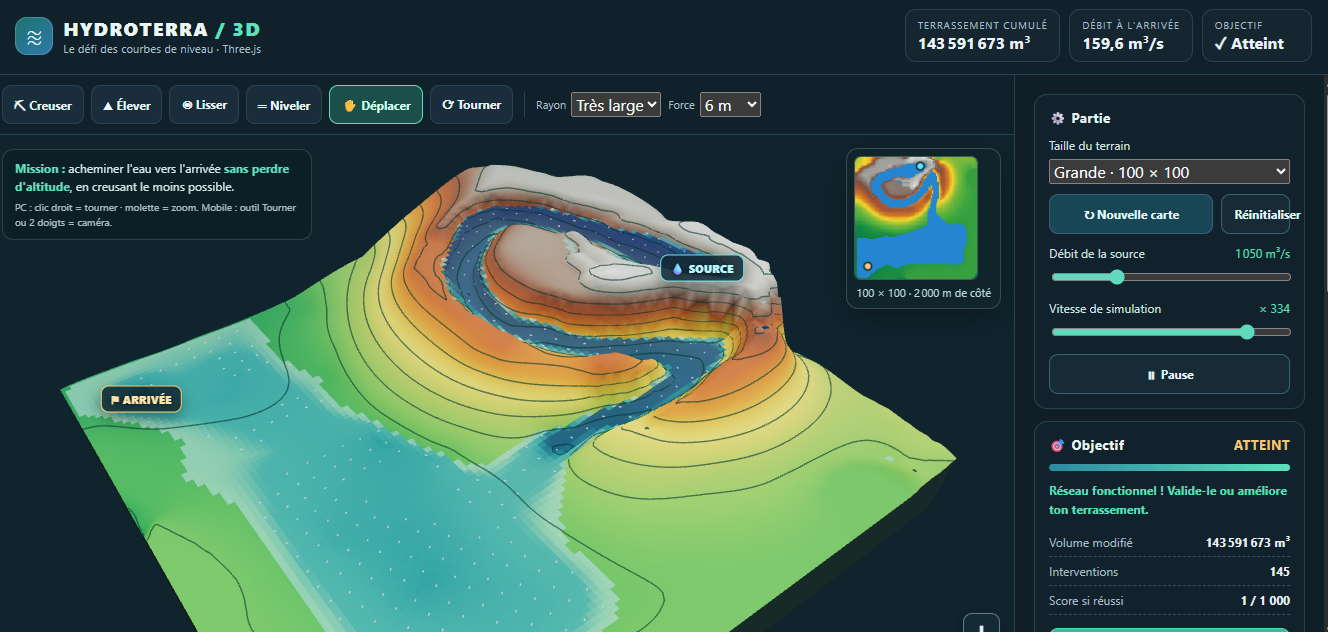Open the Taille du terrain dropdown

tap(1169, 172)
